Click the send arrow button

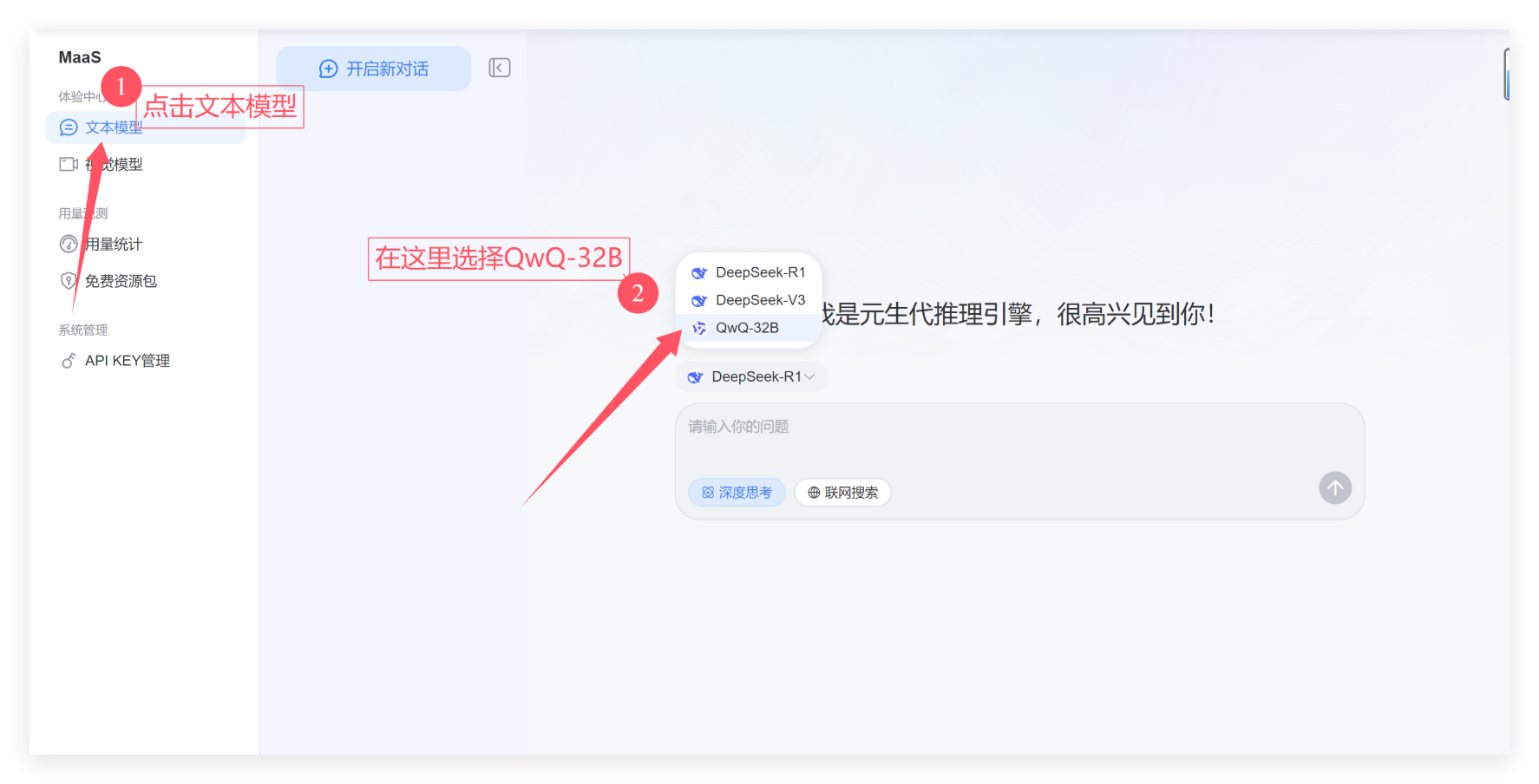[x=1334, y=488]
